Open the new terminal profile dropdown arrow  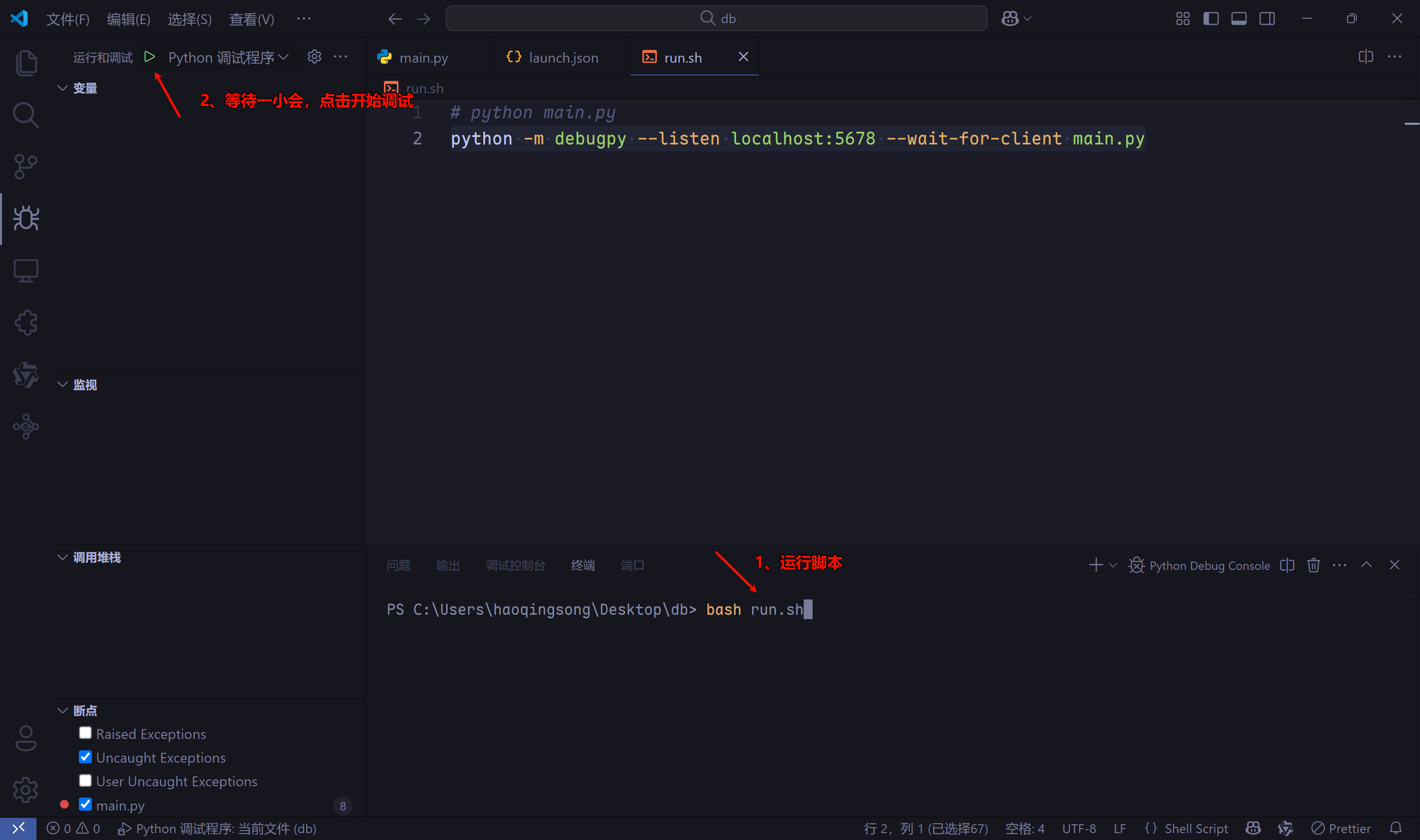coord(1113,565)
